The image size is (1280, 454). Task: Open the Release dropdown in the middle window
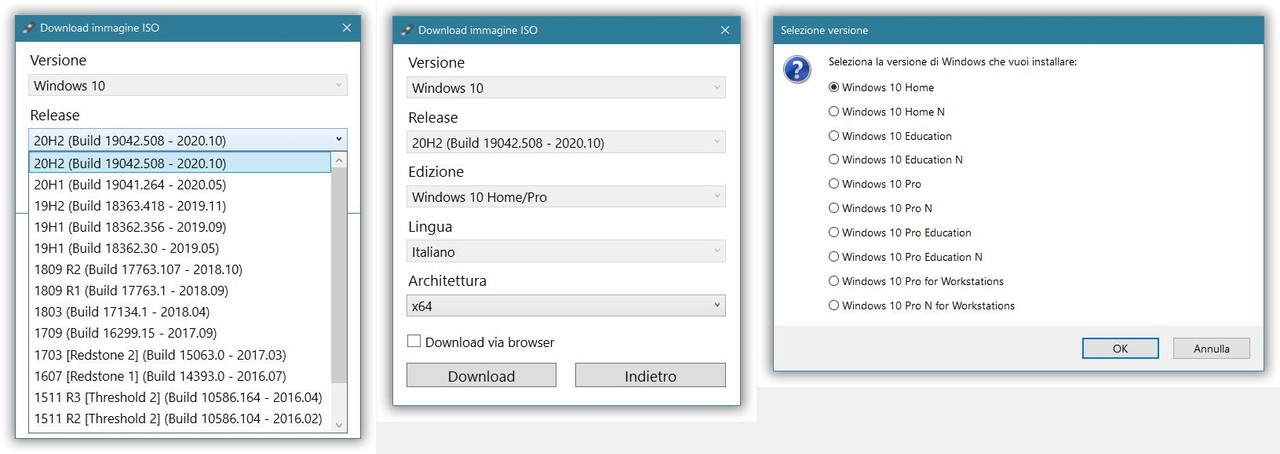pos(567,142)
